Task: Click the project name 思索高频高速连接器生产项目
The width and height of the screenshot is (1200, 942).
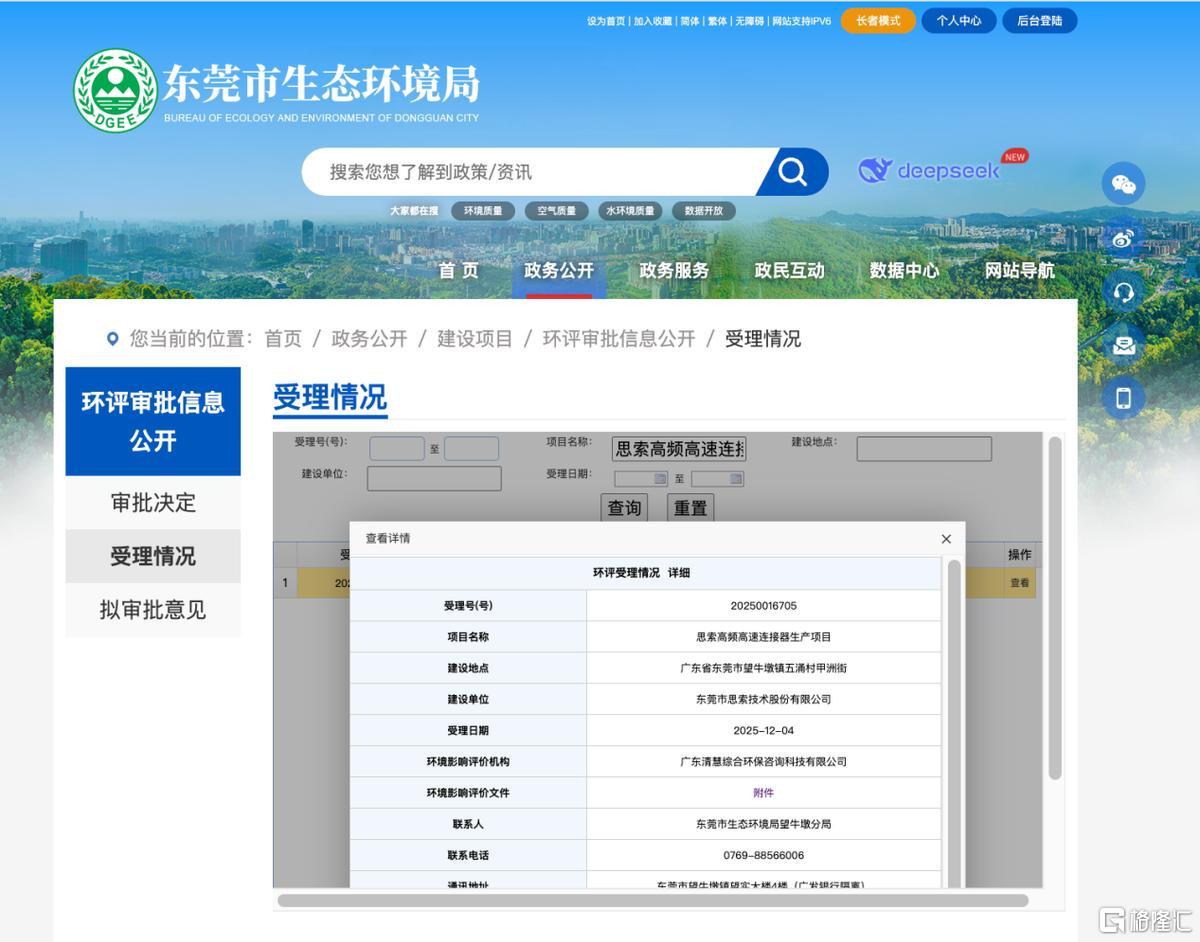Action: (763, 637)
